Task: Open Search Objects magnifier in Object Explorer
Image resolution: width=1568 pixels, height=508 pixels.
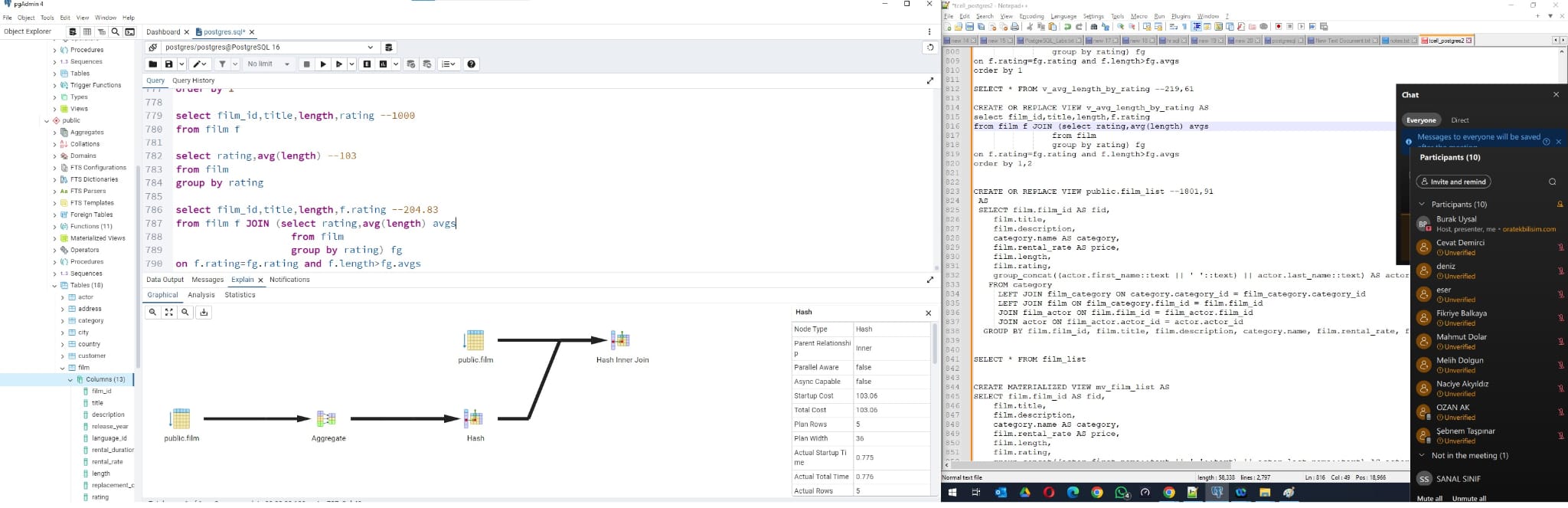Action: (116, 31)
